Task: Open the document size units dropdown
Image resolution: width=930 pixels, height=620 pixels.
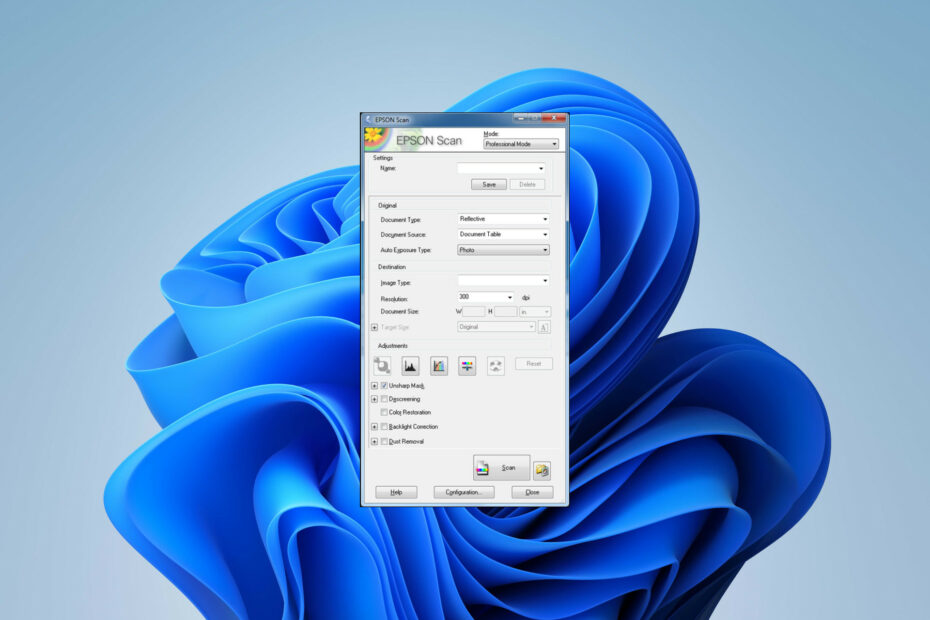Action: click(x=535, y=311)
